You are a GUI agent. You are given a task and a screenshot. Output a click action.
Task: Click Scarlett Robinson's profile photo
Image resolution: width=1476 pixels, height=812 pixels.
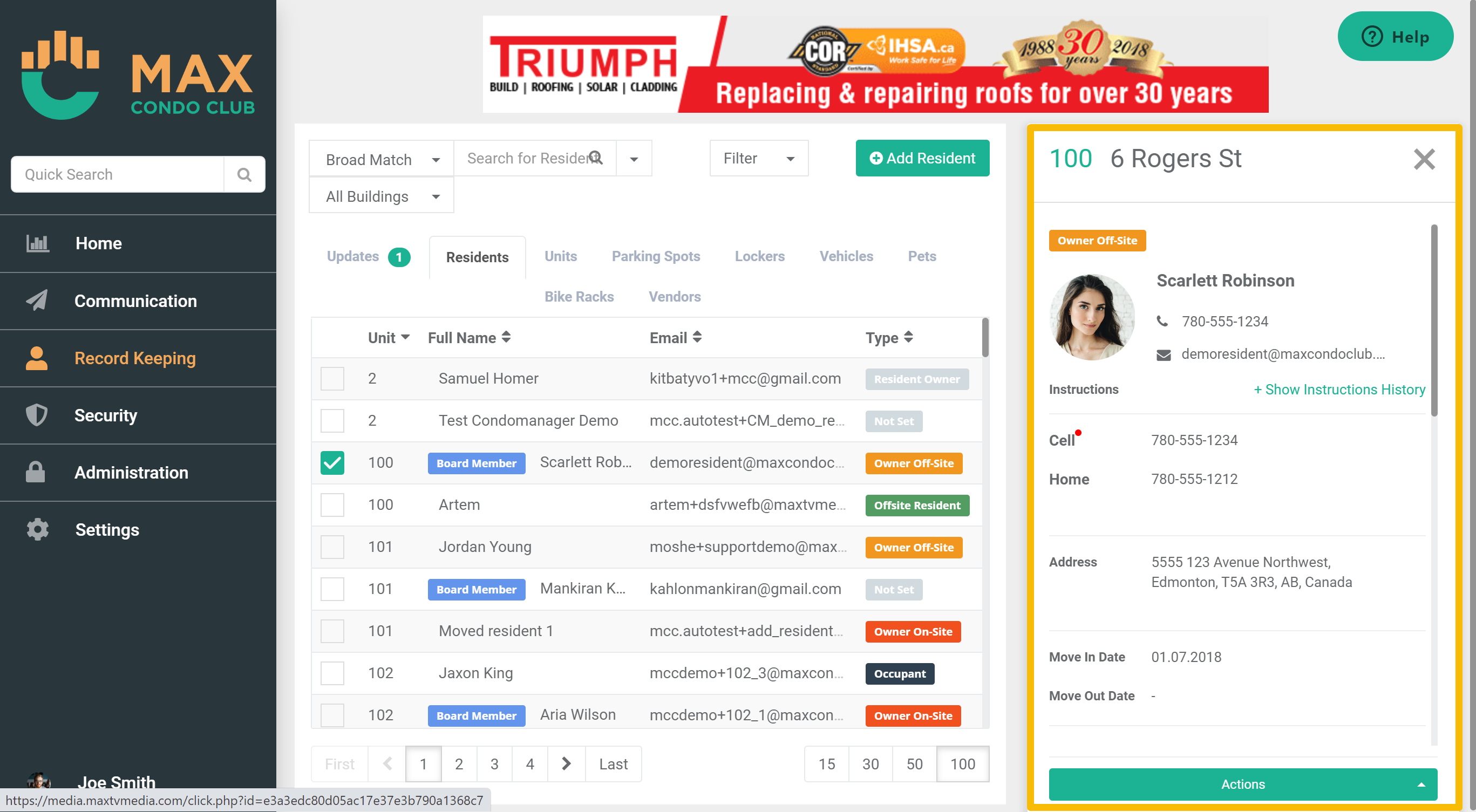pyautogui.click(x=1092, y=317)
